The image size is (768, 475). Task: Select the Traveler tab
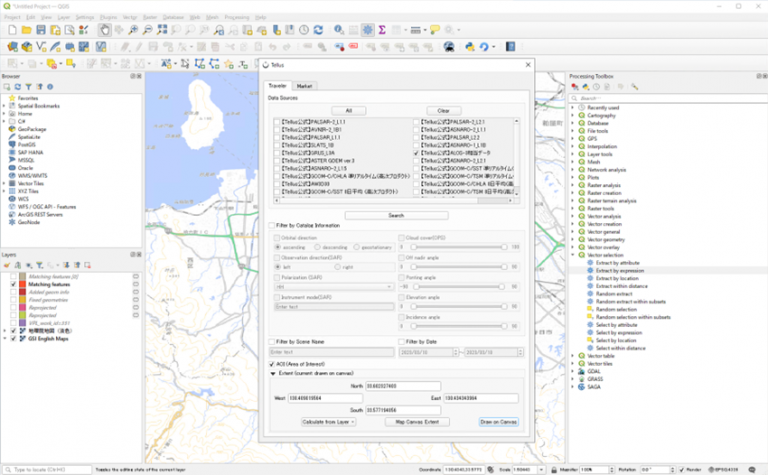point(278,86)
